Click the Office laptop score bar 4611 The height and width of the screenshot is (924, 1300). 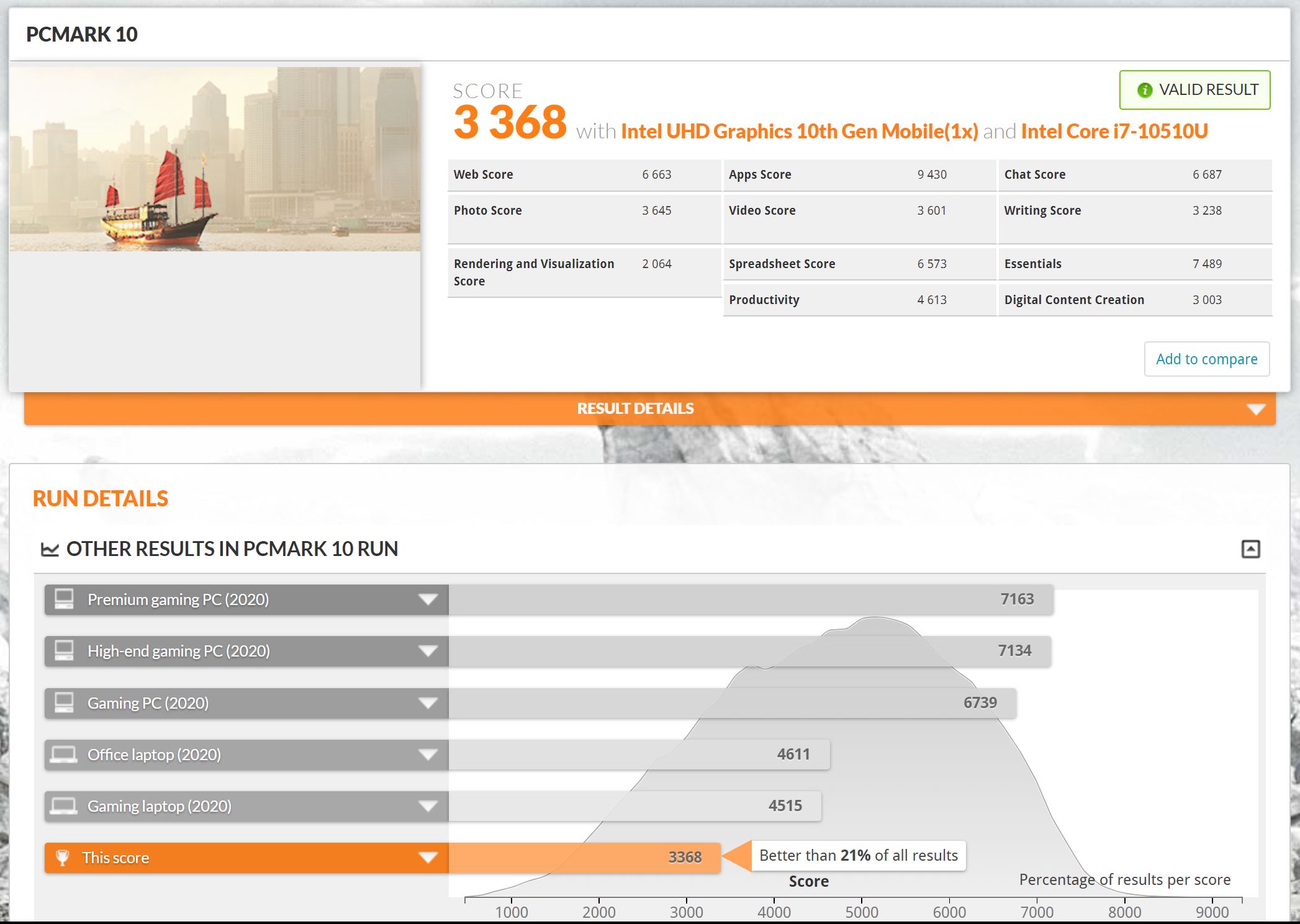click(639, 755)
